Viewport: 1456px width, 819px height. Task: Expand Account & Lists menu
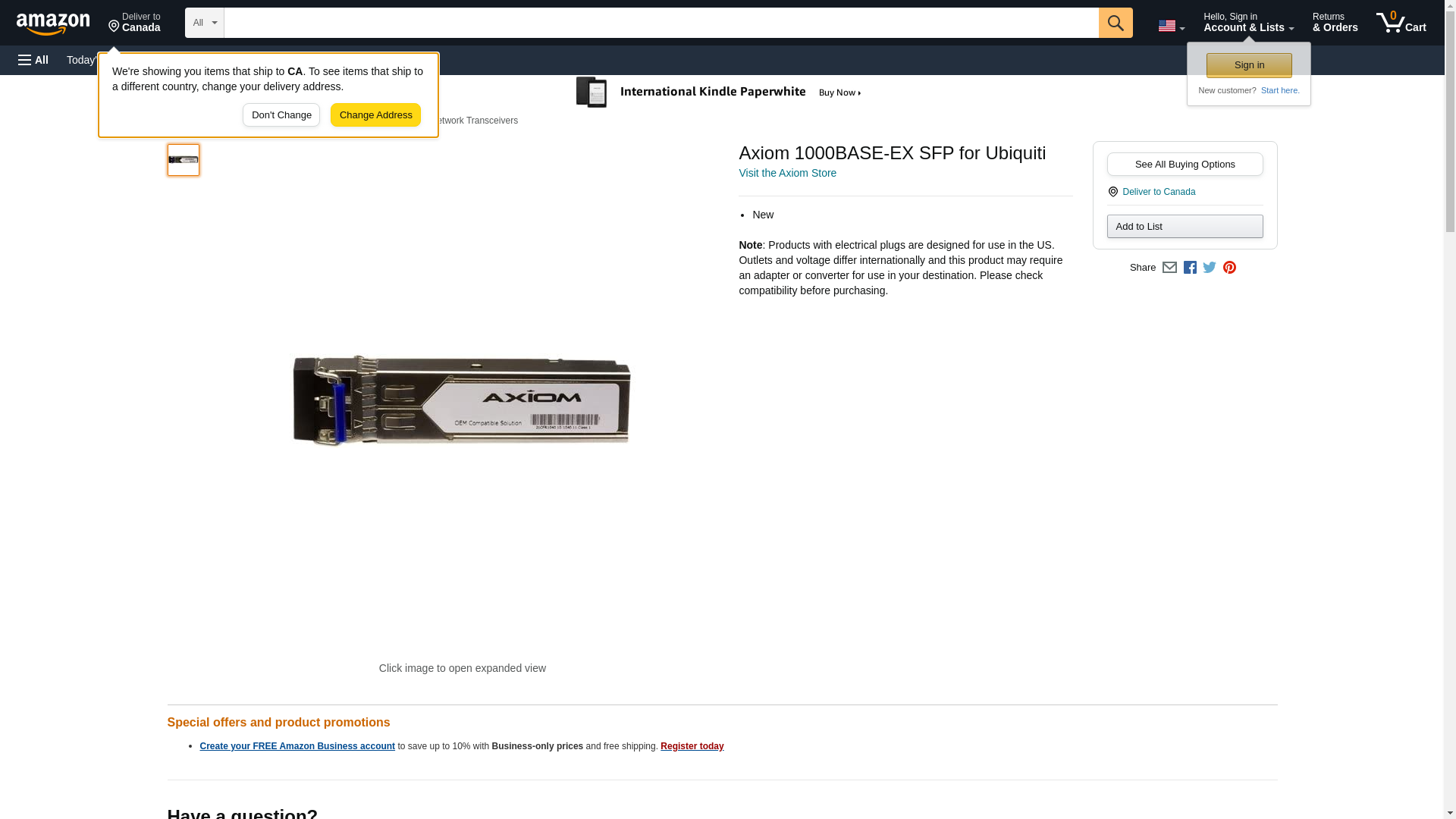(x=1248, y=22)
